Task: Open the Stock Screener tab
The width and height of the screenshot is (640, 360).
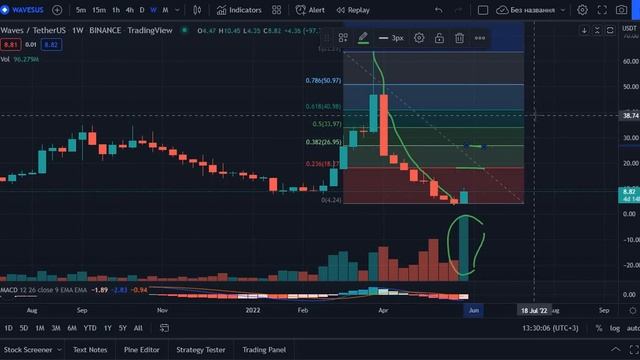Action: 28,350
